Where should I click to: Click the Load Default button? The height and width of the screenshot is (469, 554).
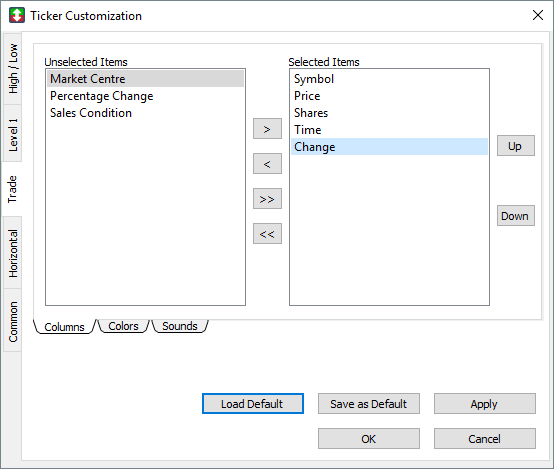[253, 404]
